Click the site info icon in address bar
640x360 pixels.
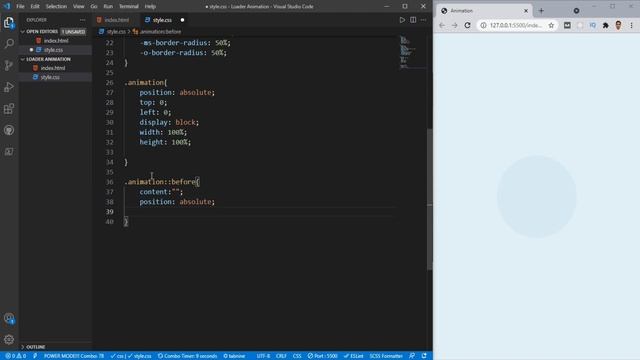tap(483, 25)
